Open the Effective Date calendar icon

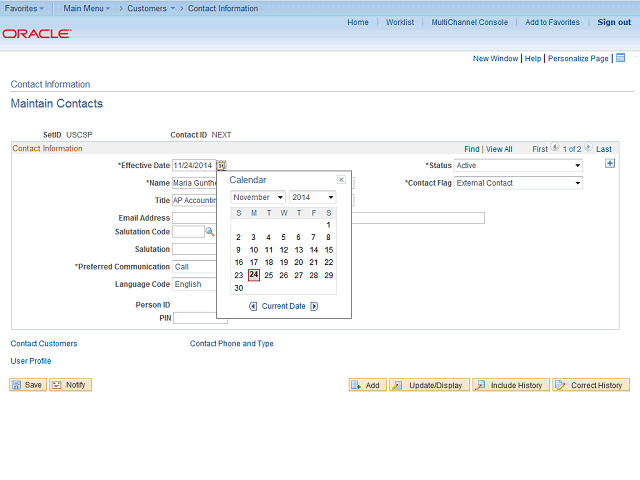[x=221, y=165]
